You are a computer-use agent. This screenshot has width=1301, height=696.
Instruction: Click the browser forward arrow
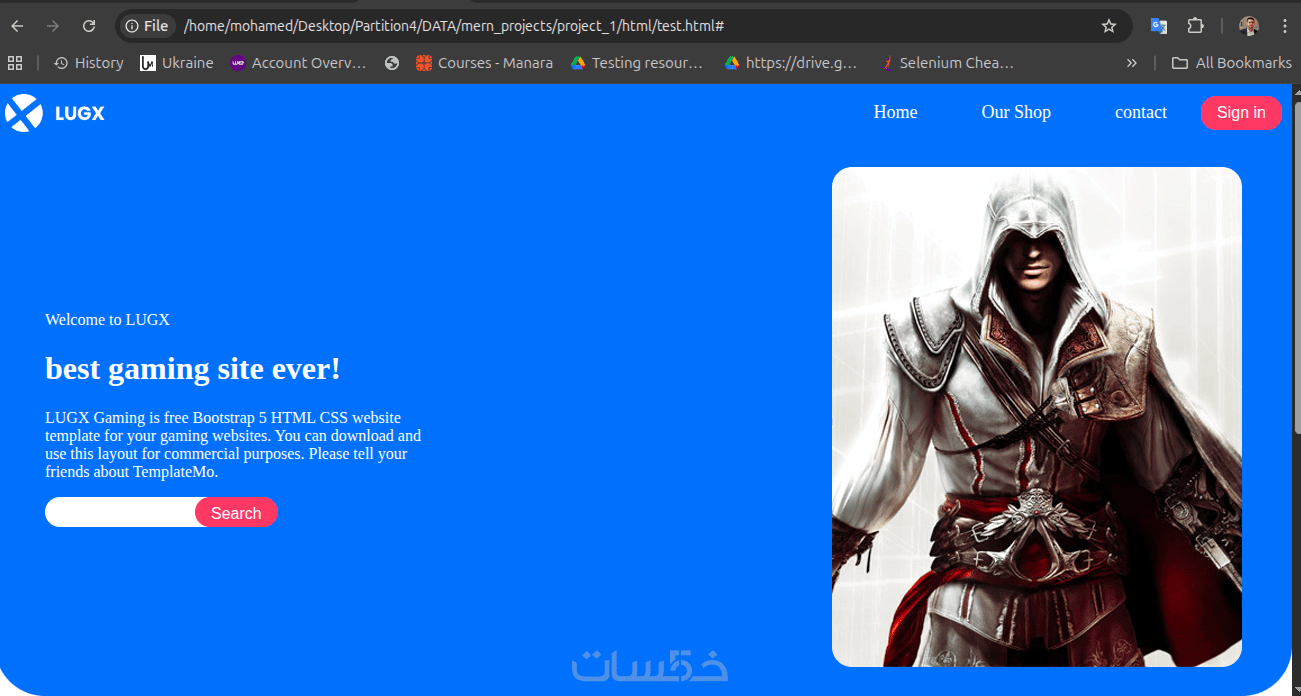pyautogui.click(x=53, y=26)
